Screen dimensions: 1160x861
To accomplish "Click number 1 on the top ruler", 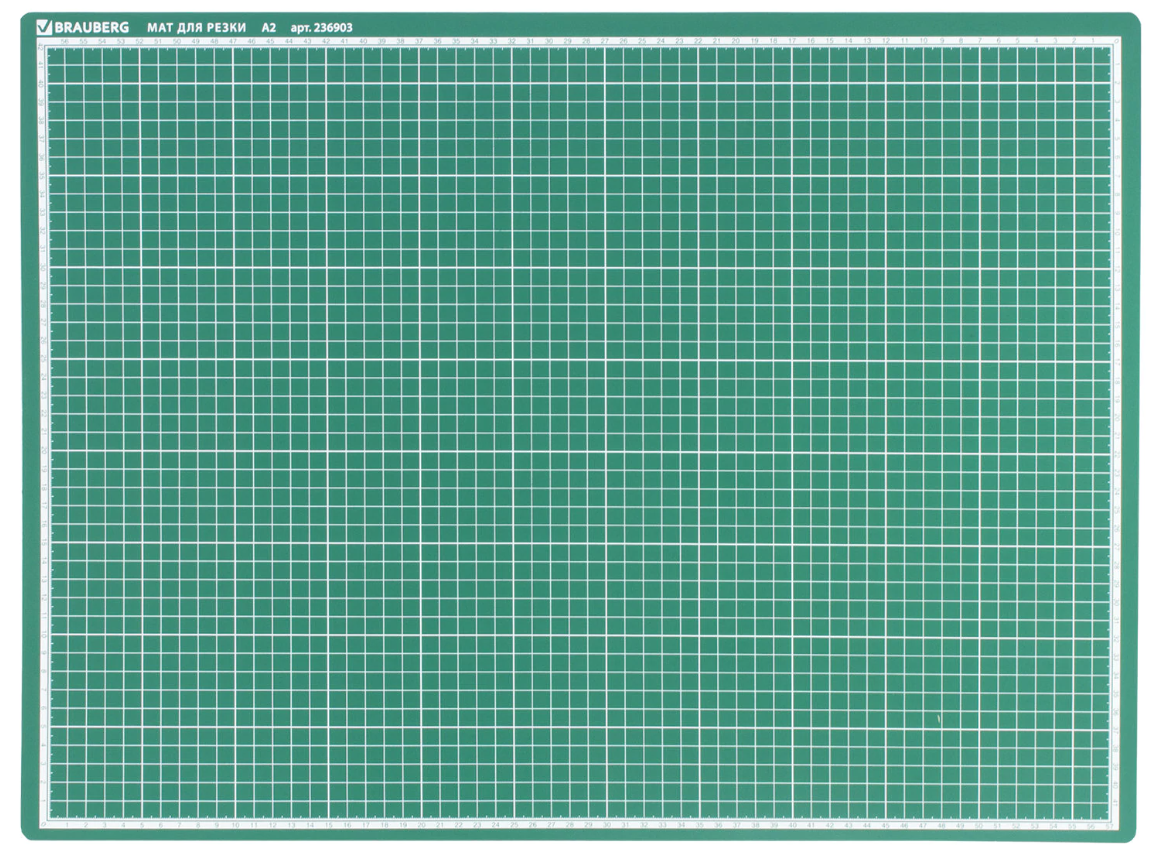I will [x=1091, y=42].
